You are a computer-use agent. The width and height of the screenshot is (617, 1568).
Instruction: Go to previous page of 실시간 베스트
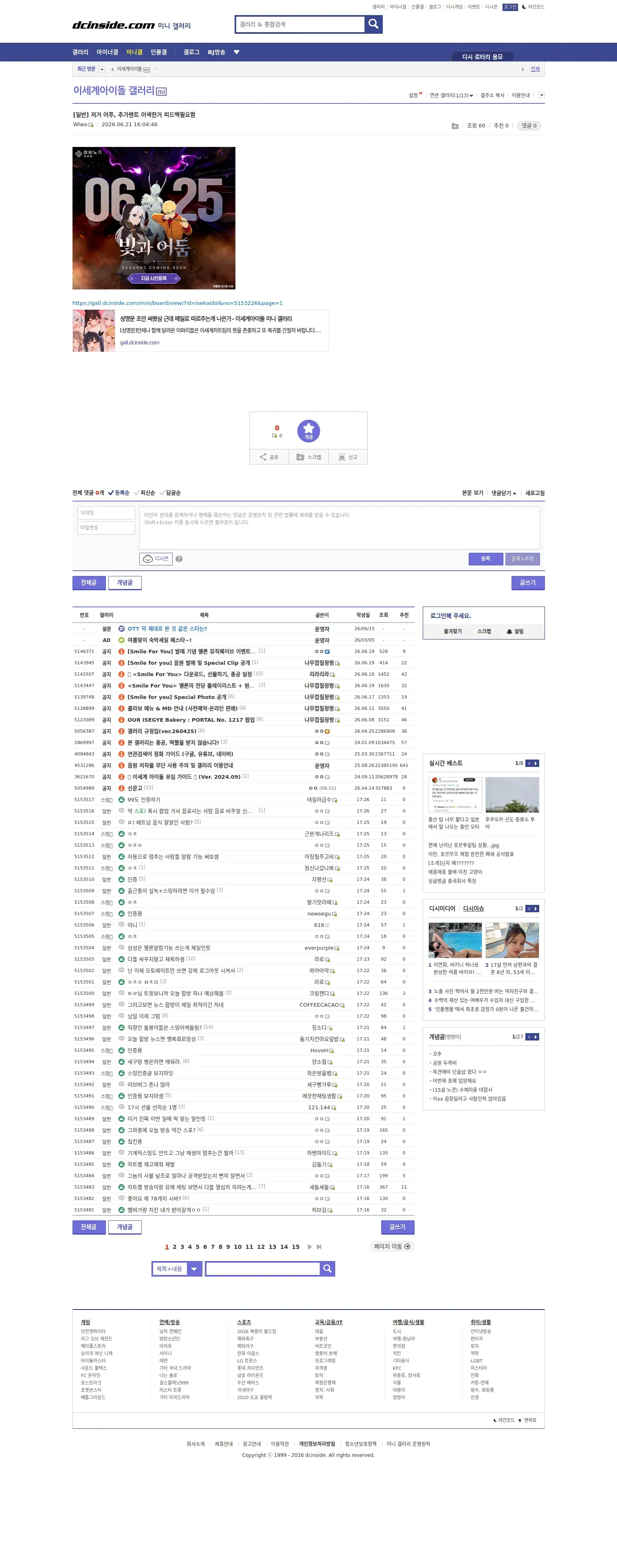point(529,763)
